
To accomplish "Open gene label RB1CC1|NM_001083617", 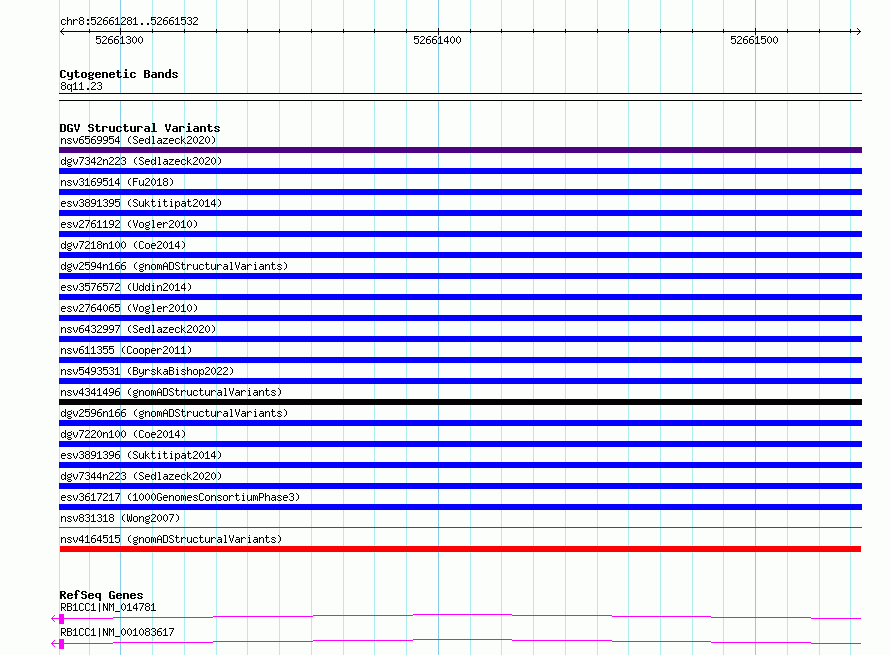I will pyautogui.click(x=117, y=632).
